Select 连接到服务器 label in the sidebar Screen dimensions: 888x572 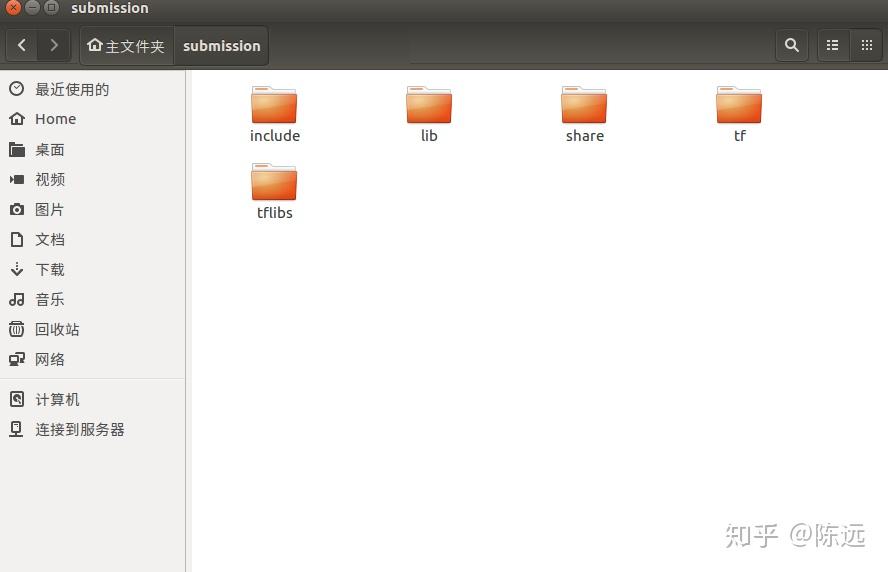80,429
